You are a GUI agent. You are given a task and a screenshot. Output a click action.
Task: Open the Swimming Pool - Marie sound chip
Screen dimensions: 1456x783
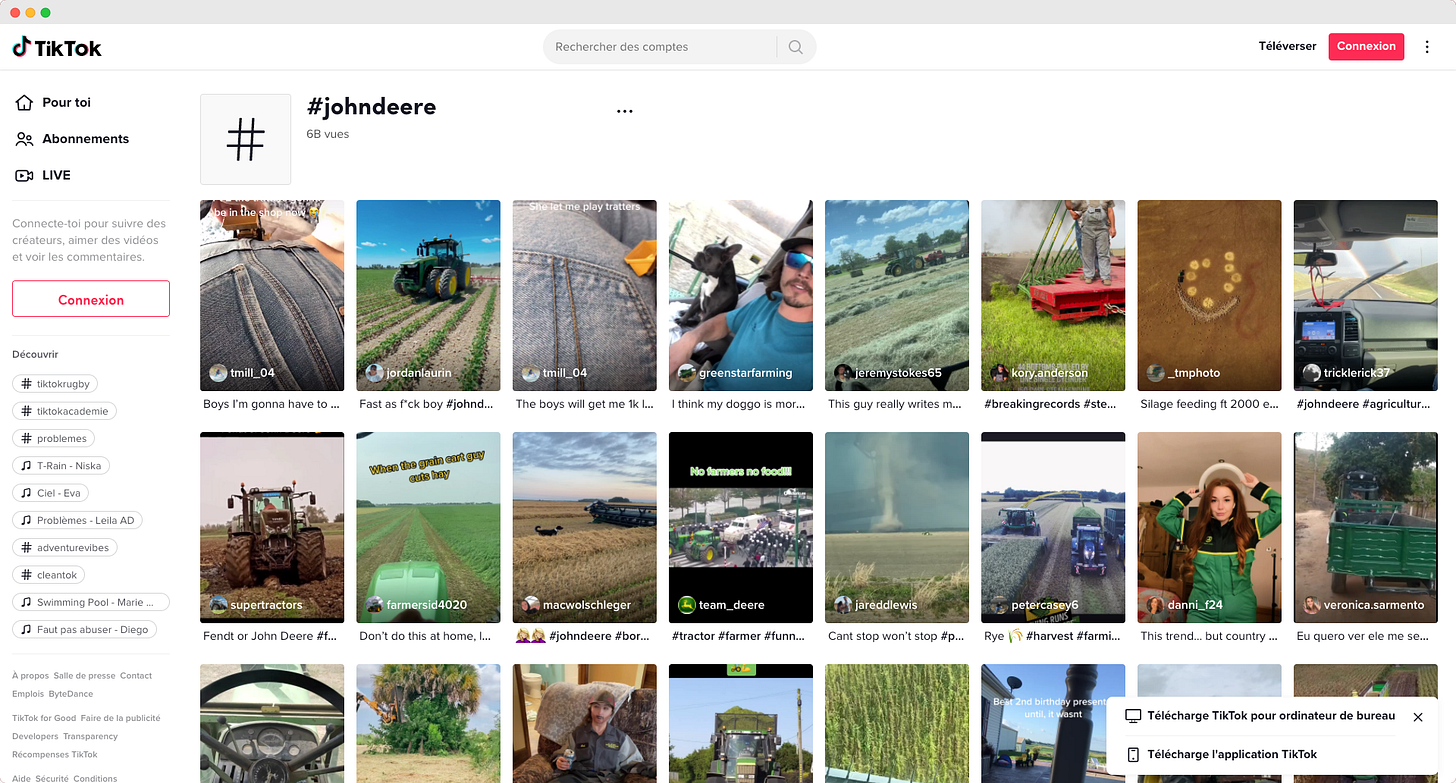point(90,602)
